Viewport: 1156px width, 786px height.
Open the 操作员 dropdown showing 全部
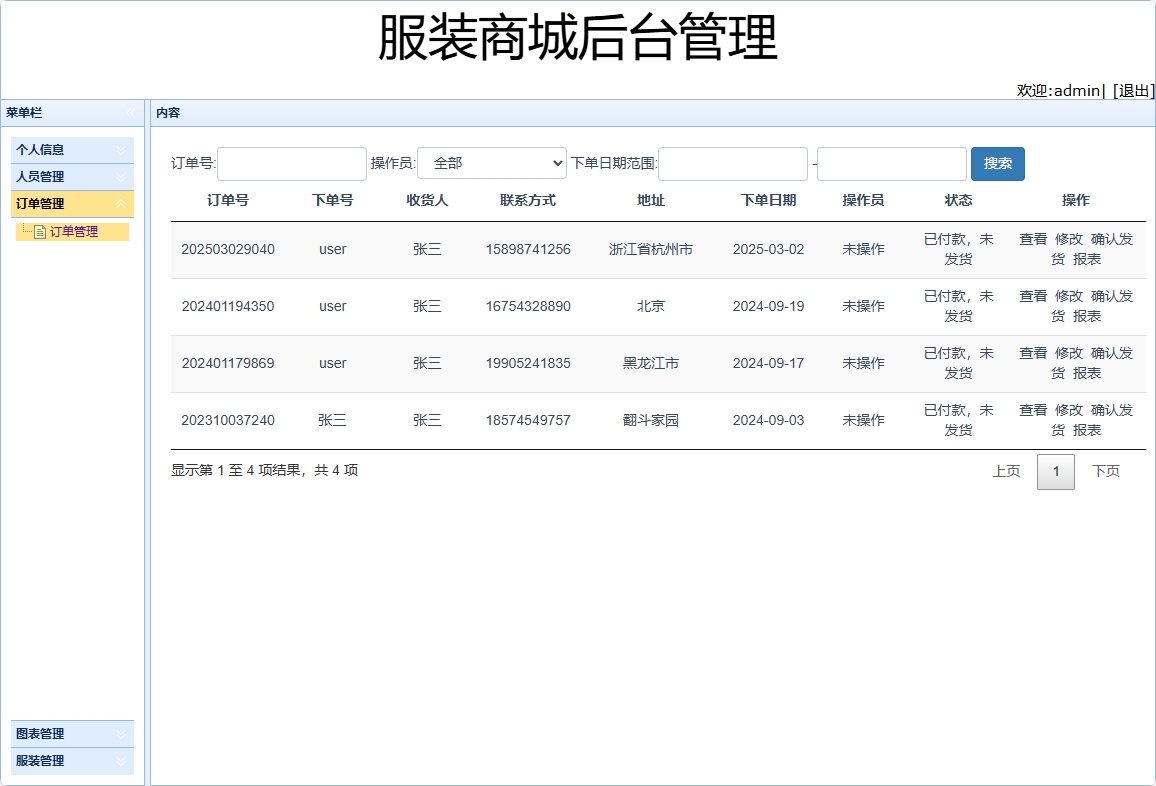pos(491,163)
